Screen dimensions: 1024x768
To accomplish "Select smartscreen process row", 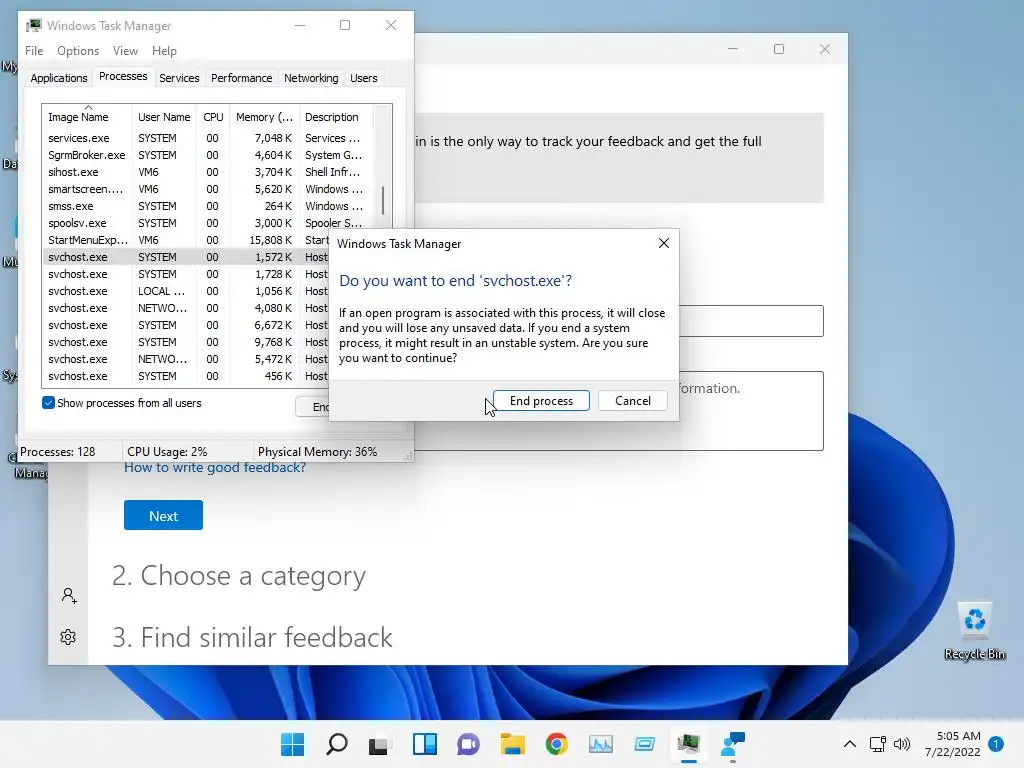I will point(208,189).
